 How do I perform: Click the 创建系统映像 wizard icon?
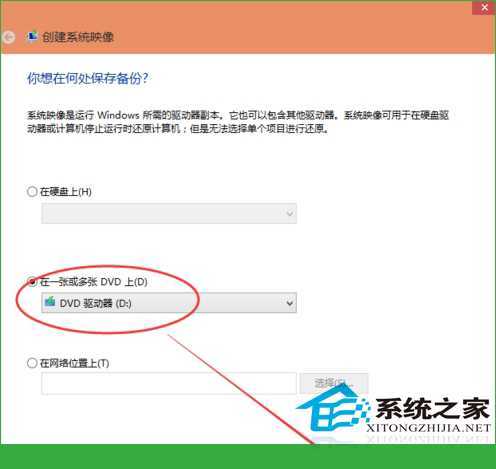coord(32,36)
